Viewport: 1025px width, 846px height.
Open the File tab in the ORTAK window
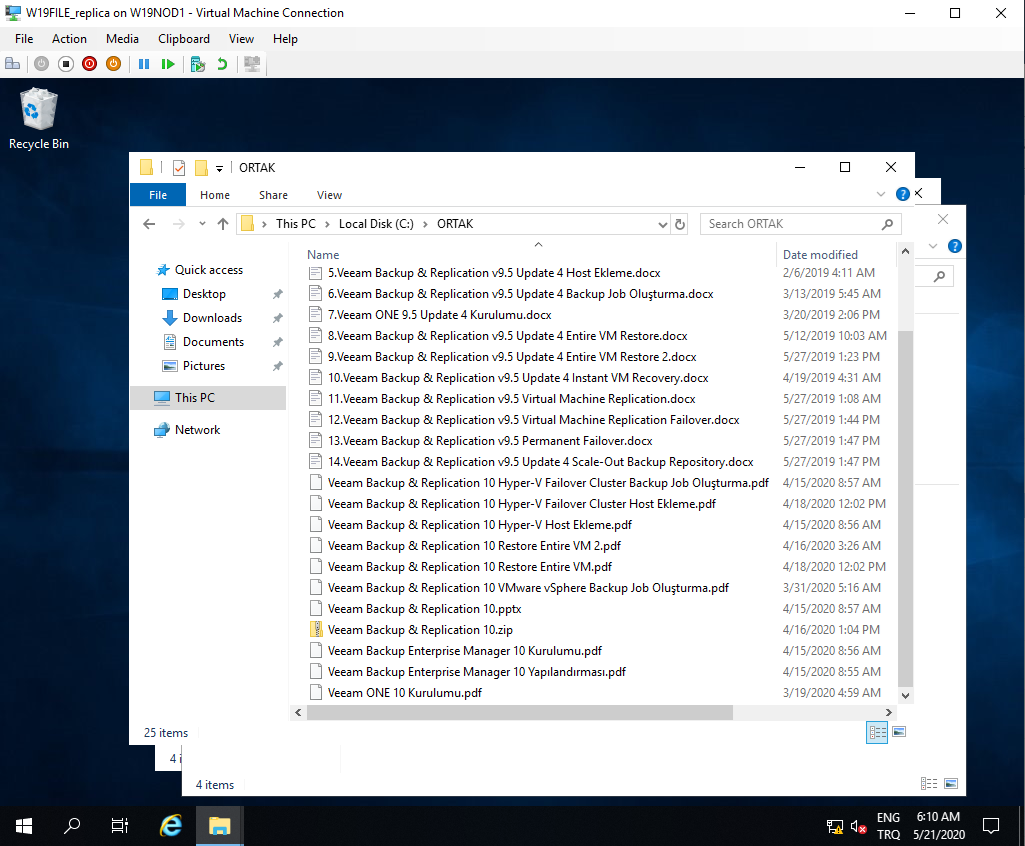(158, 195)
